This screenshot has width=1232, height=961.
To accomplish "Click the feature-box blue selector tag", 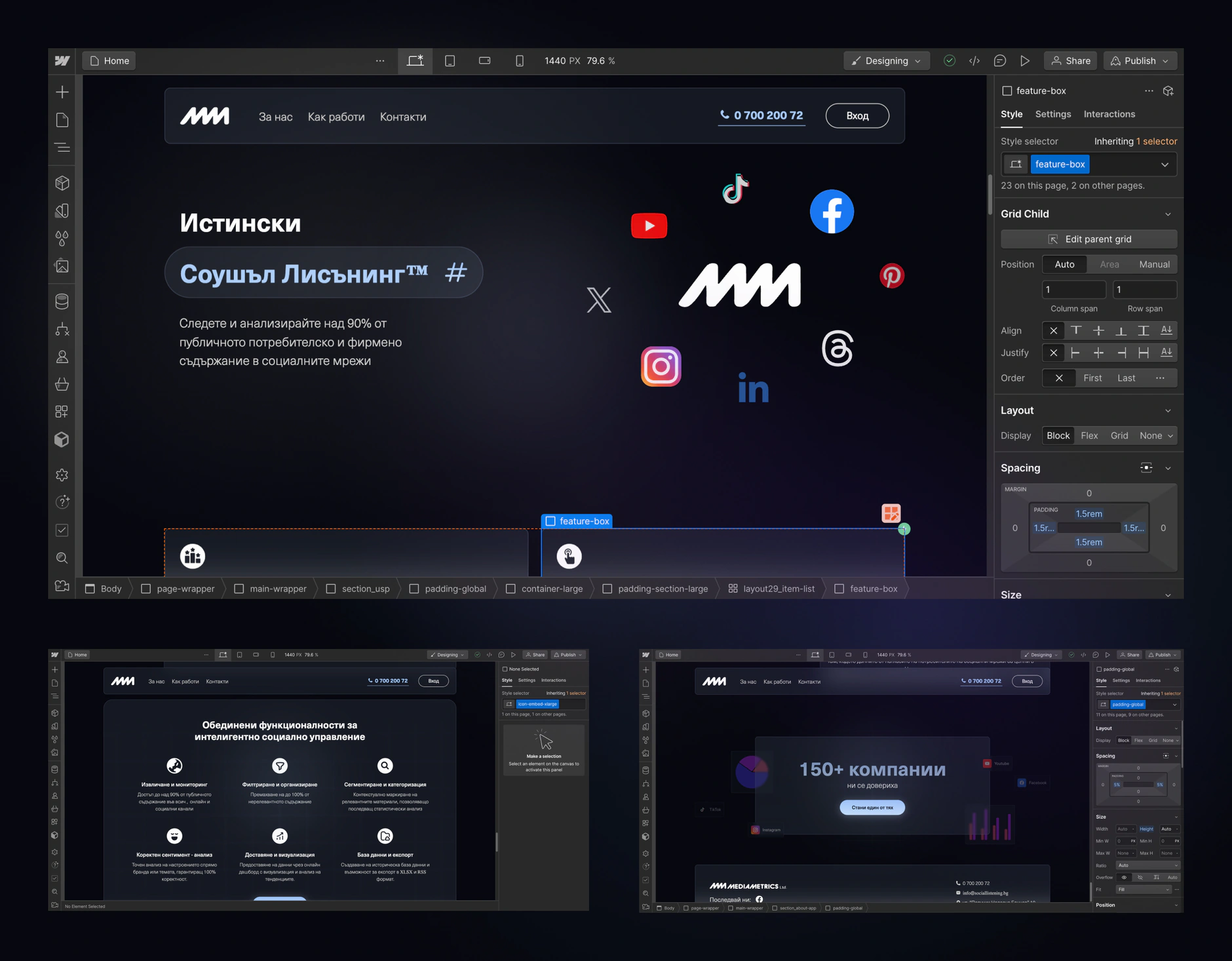I will [x=1060, y=165].
